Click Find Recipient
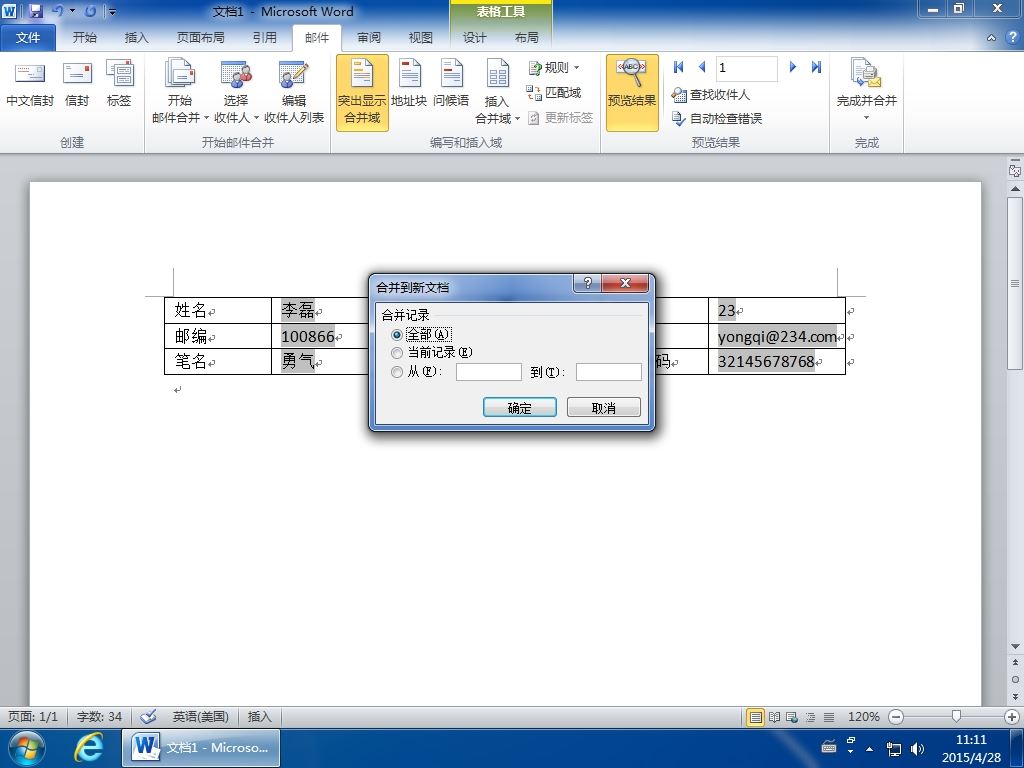Screen dimensions: 1024x768 tap(711, 95)
